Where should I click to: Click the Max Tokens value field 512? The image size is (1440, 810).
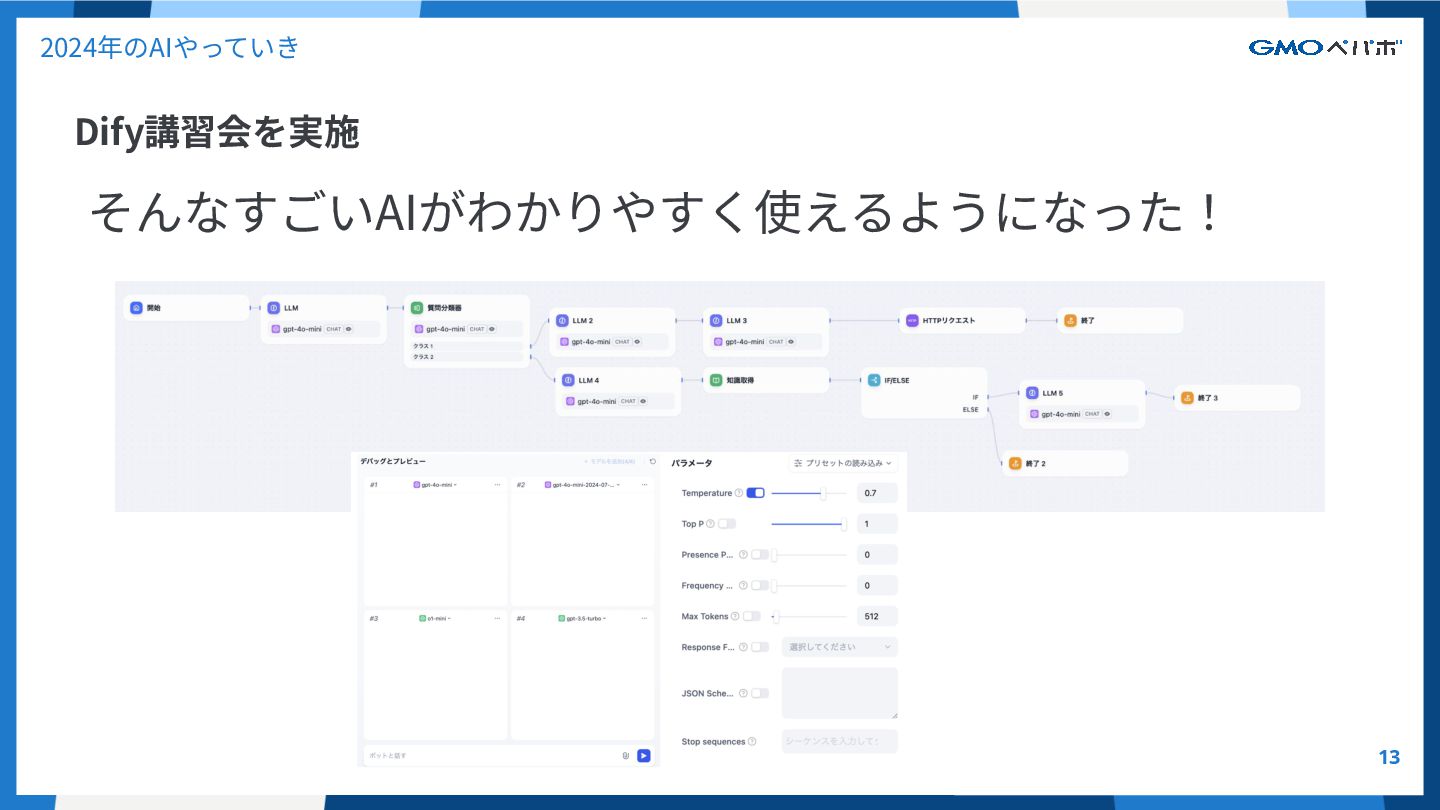pos(877,617)
